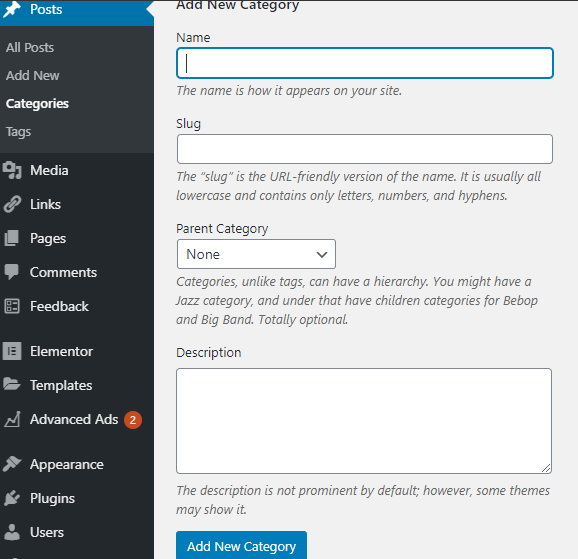Click the Advanced Ads notification badge
Viewport: 578px width, 559px height.
pyautogui.click(x=133, y=420)
